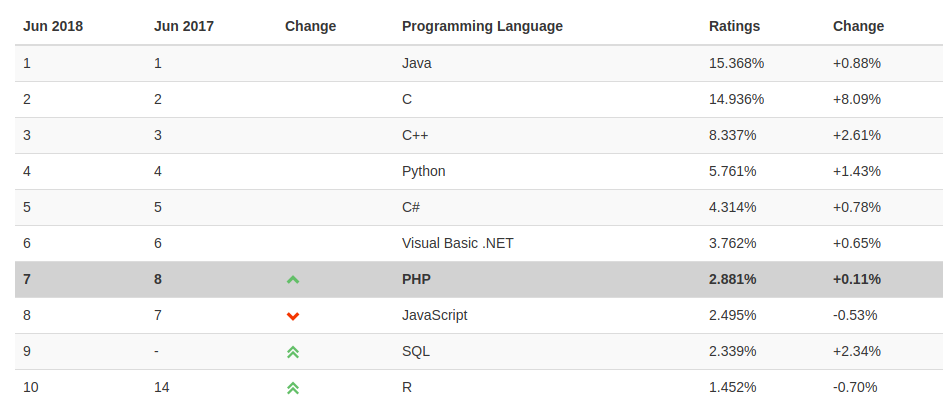This screenshot has height=404, width=951.
Task: Click the 2.881% rating for PHP
Action: 733,280
